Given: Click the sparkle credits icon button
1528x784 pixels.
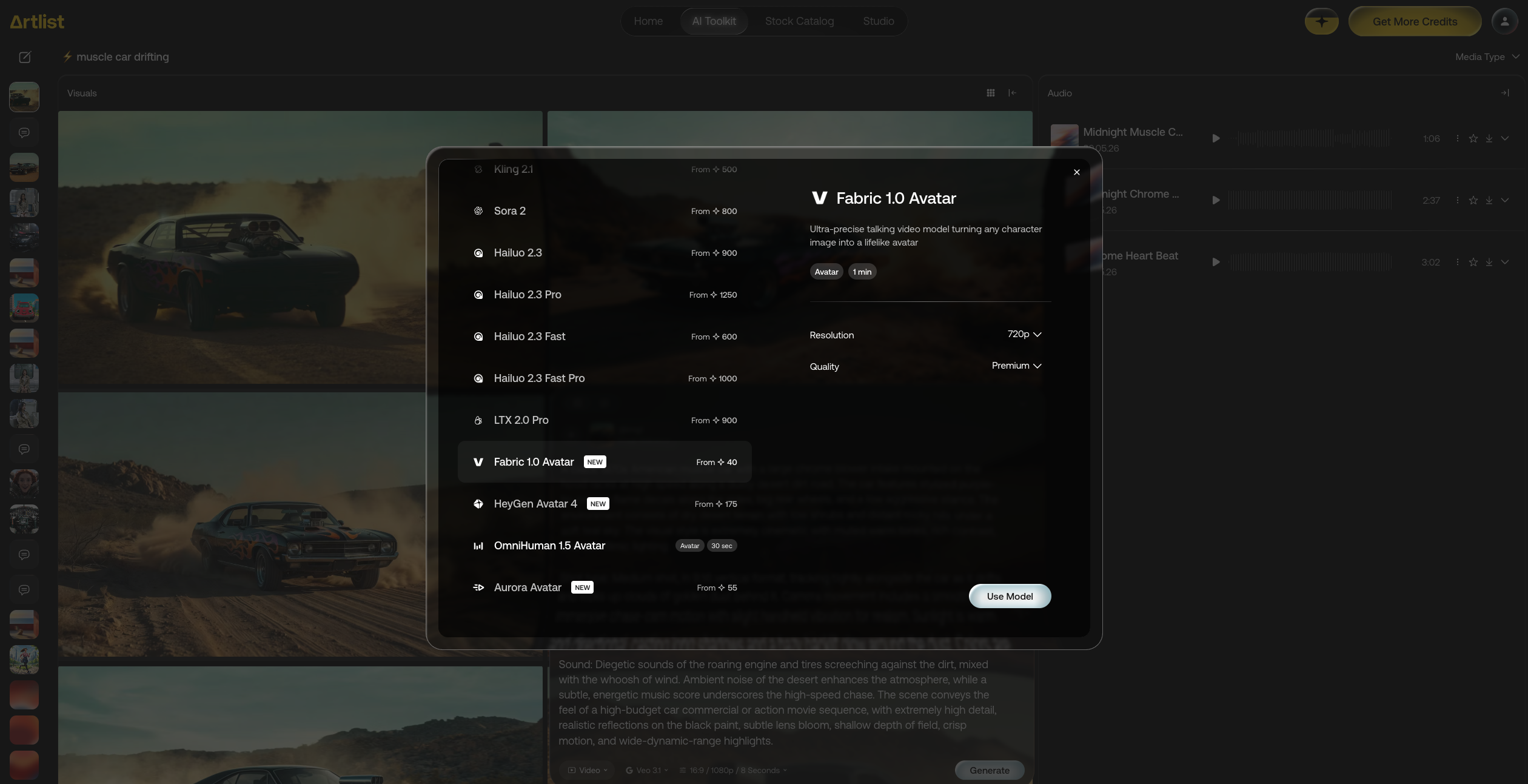Looking at the screenshot, I should [1322, 21].
